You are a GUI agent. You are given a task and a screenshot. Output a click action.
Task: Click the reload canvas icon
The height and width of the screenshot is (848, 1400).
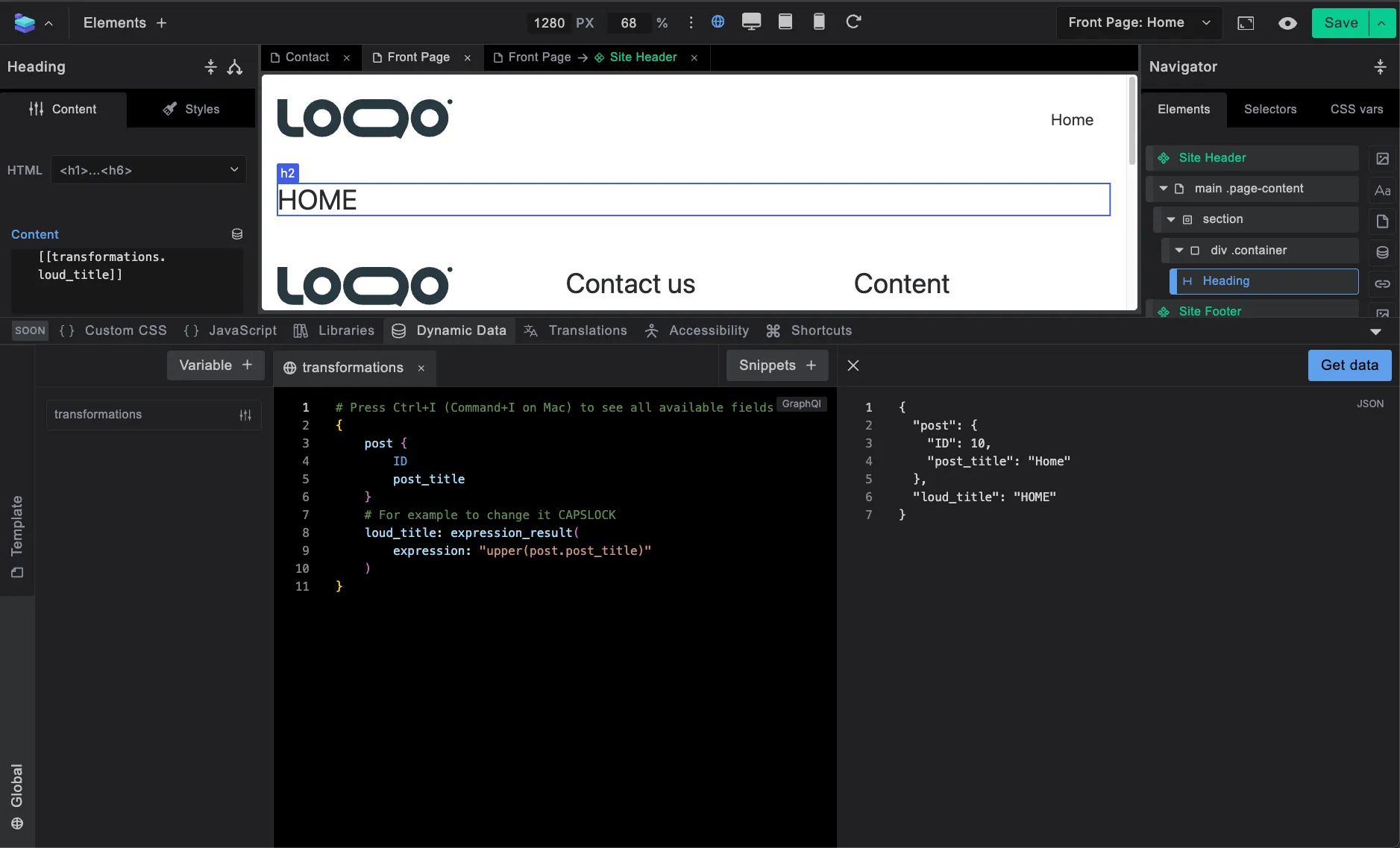pos(853,22)
